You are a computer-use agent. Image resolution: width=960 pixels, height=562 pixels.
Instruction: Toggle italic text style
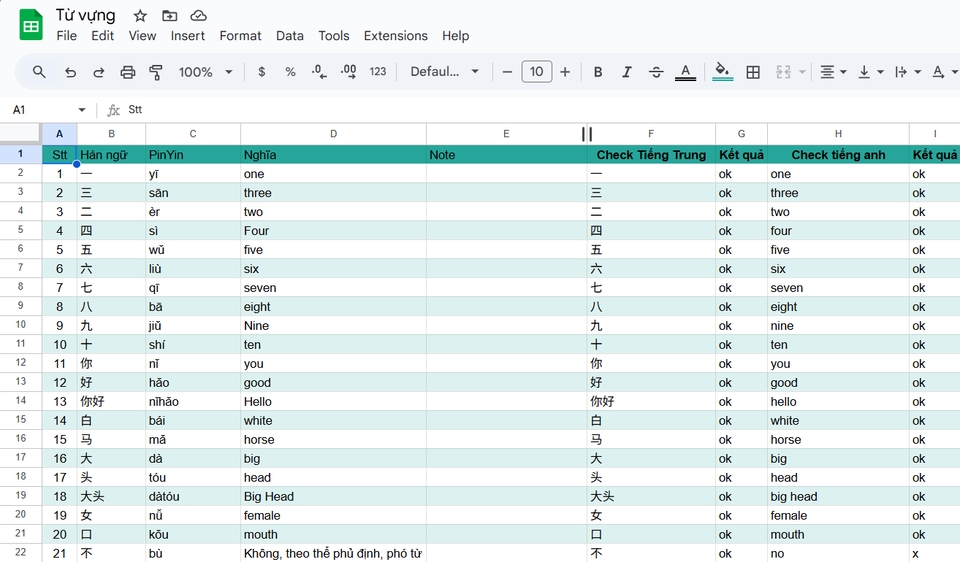pyautogui.click(x=627, y=72)
